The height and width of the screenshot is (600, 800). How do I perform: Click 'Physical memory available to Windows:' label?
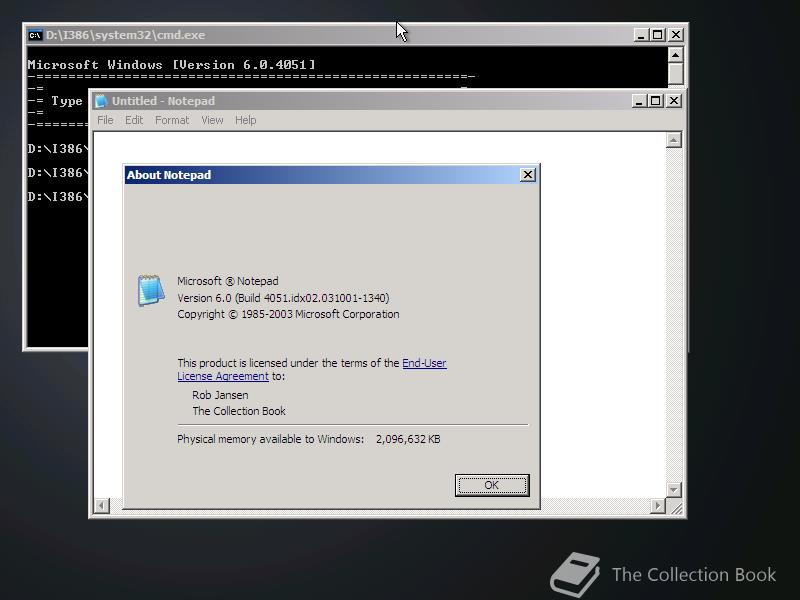[270, 439]
